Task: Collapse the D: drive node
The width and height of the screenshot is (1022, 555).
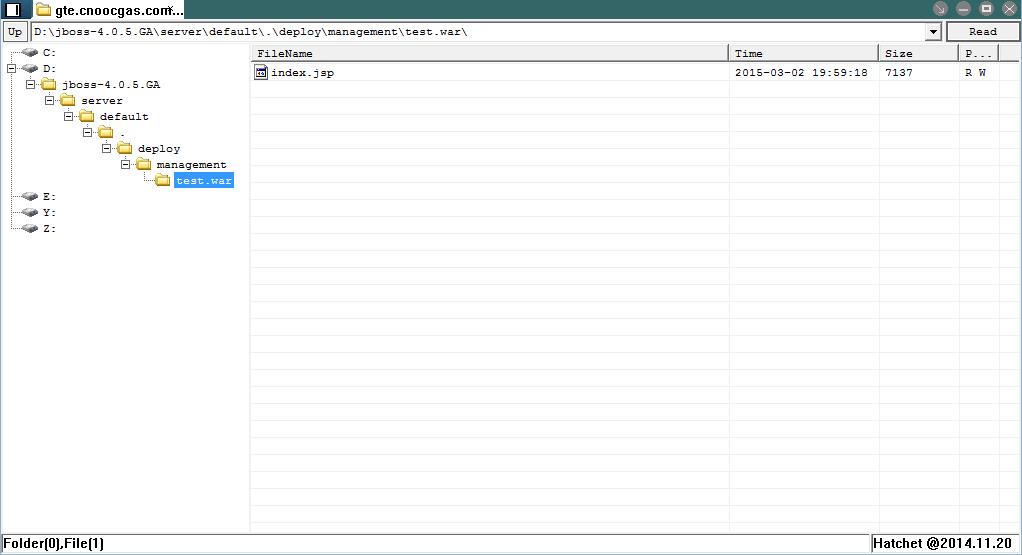Action: (11, 68)
